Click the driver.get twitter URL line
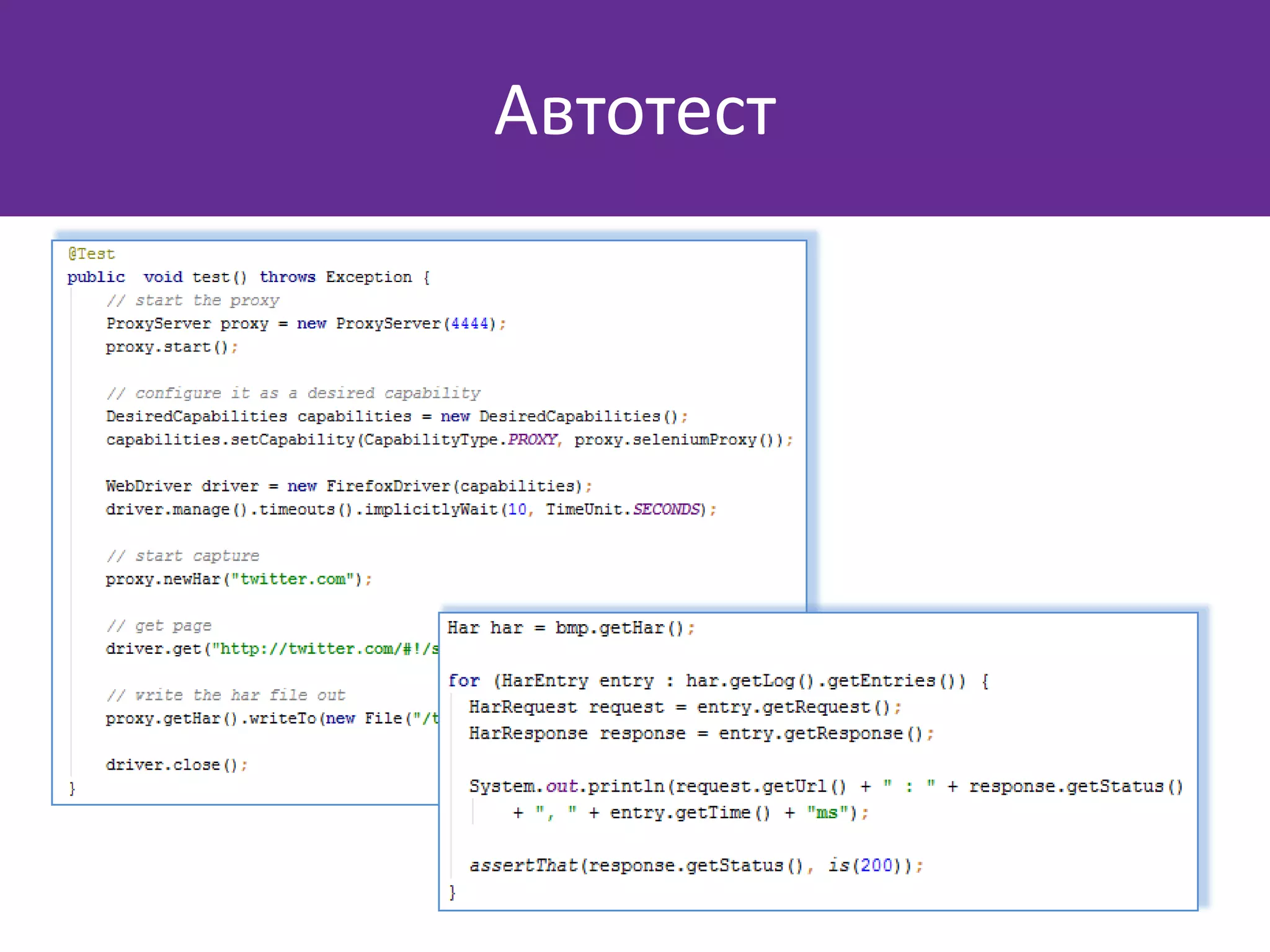This screenshot has width=1270, height=952. 273,649
